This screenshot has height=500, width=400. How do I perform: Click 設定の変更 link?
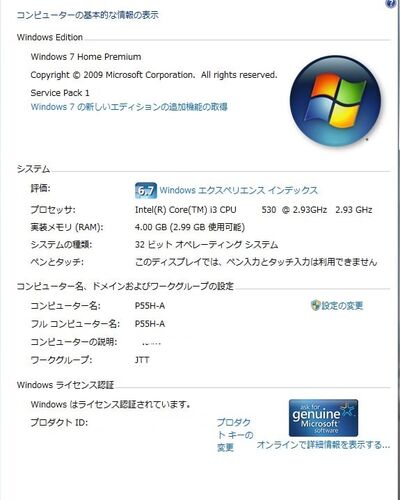point(342,305)
